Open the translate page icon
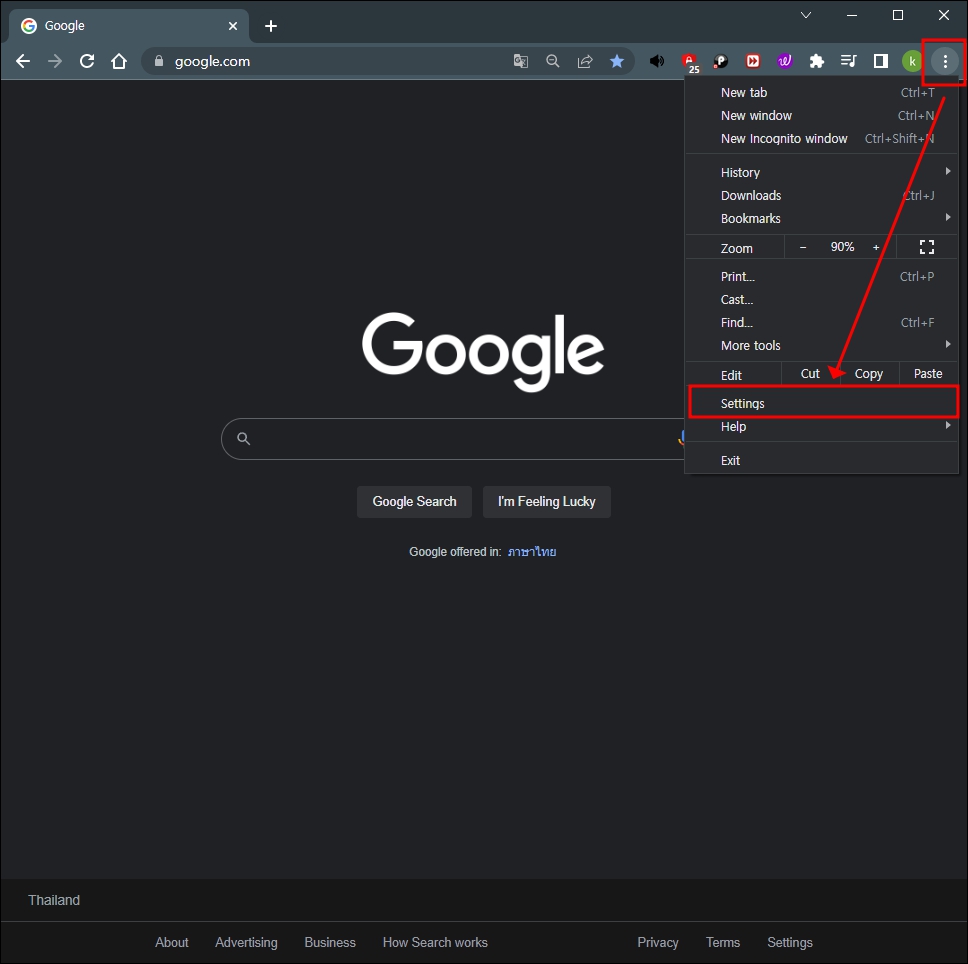Screen dimensions: 968x964 tap(520, 61)
